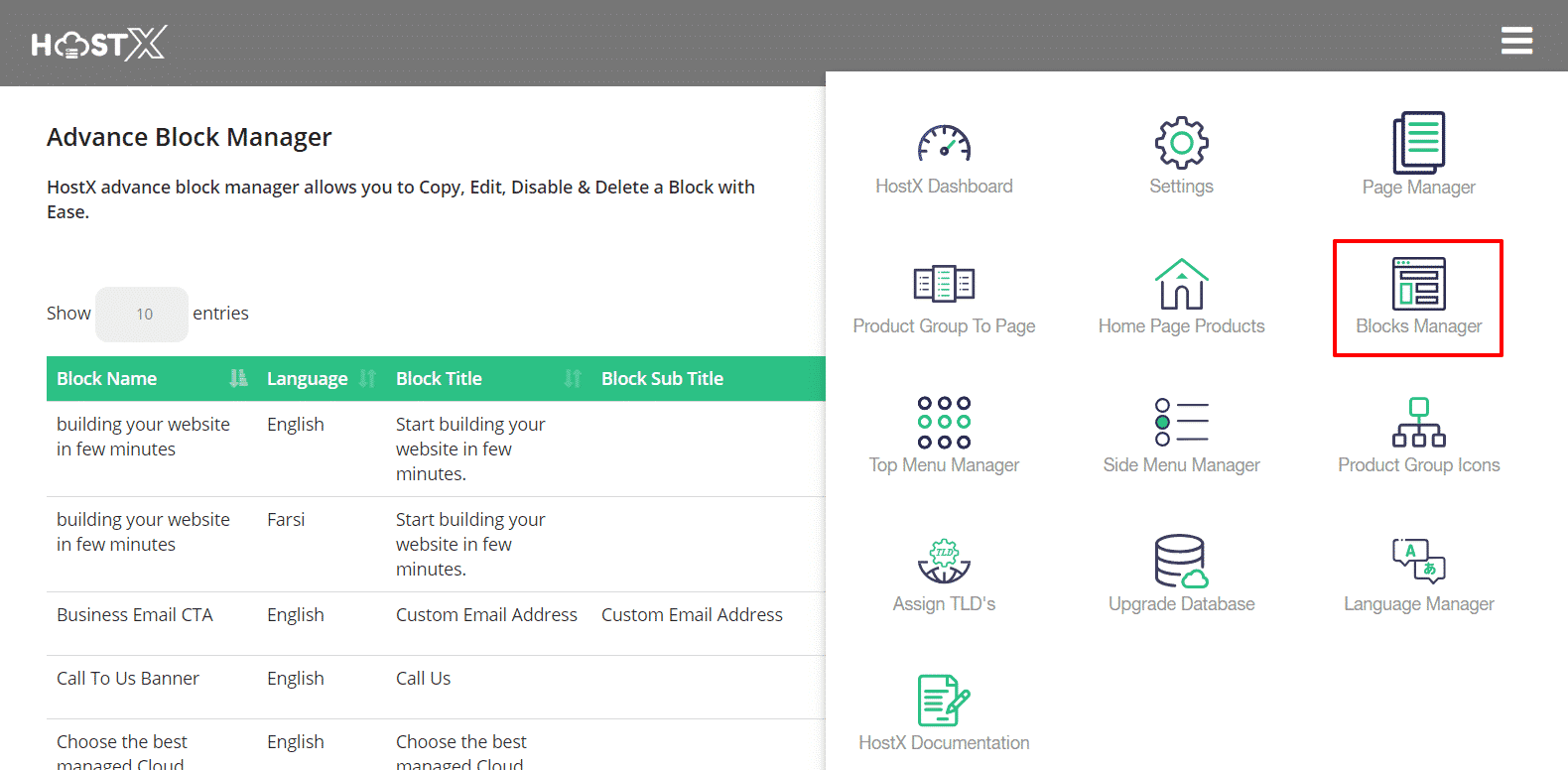Open the Blocks Manager icon
Screen dimensions: 1568x770
(1418, 284)
